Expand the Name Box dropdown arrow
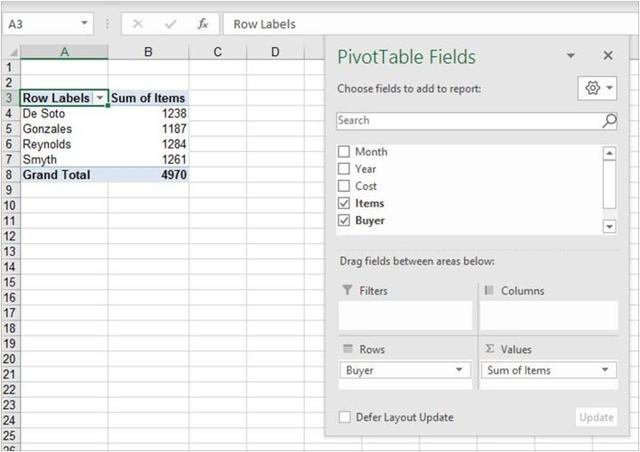640x452 pixels. click(x=82, y=24)
